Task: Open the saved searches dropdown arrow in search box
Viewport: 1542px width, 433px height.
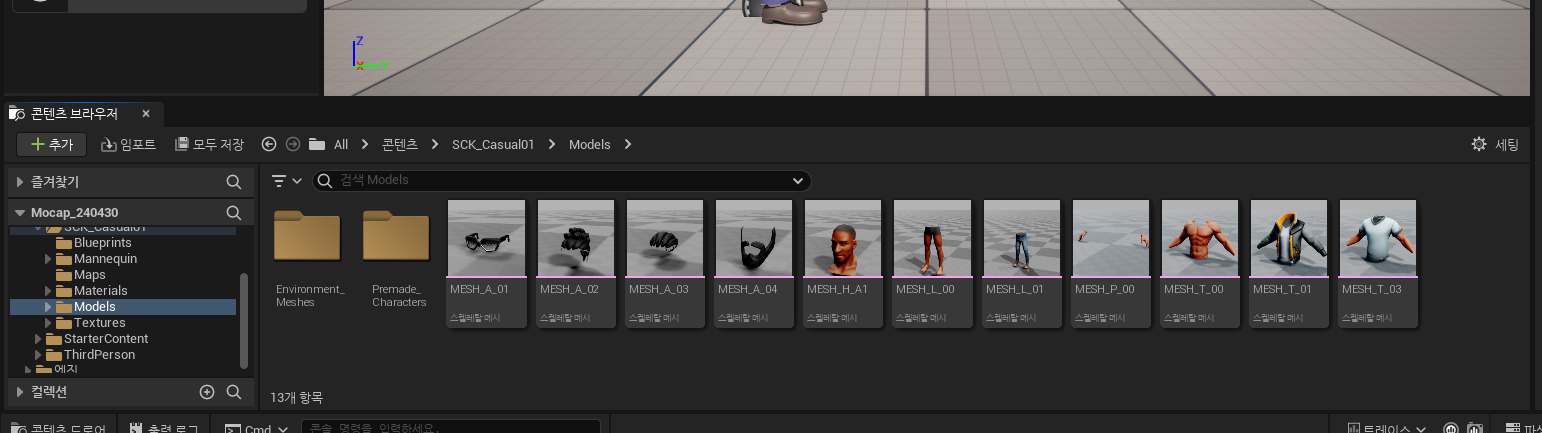Action: pyautogui.click(x=798, y=181)
